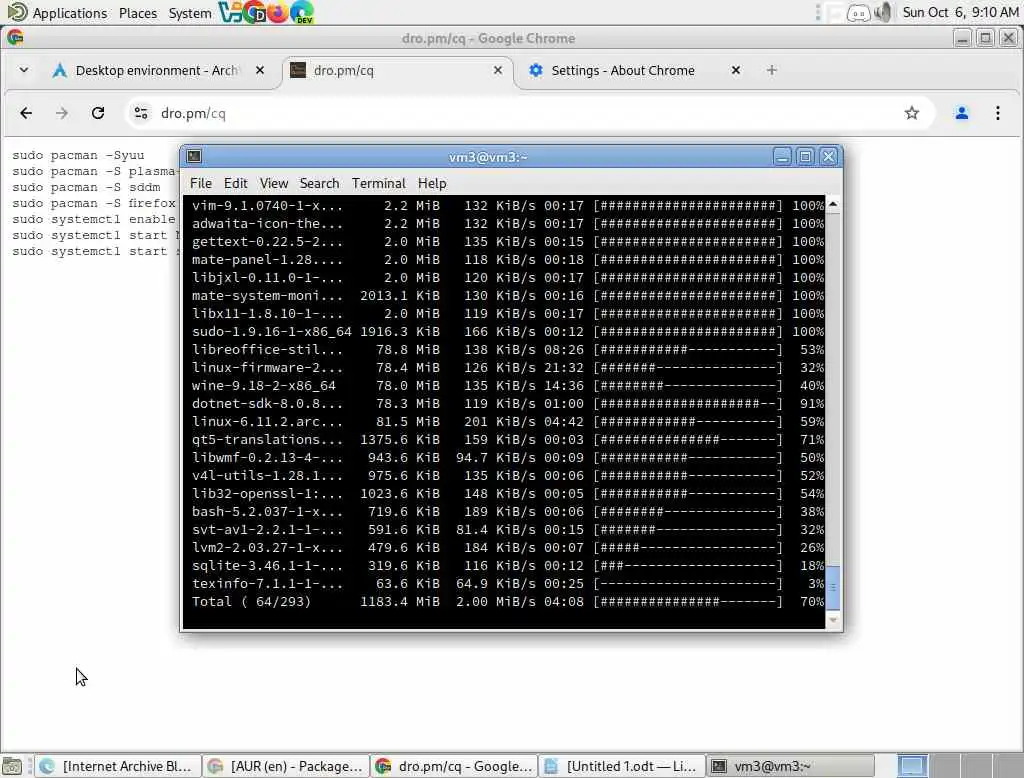Open terminal View menu

tap(274, 184)
